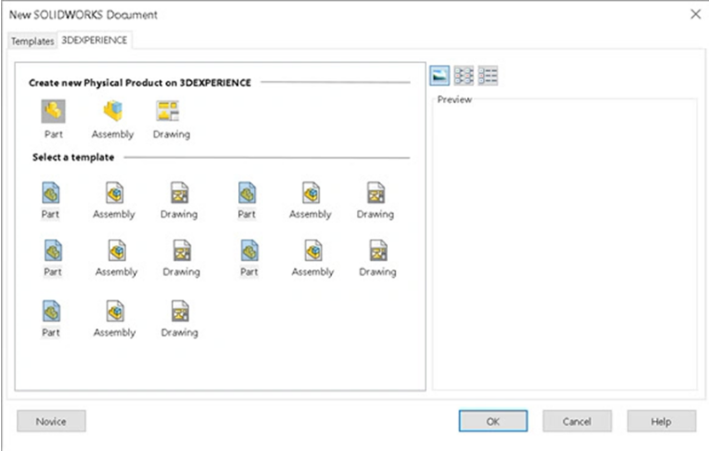
Task: Click the 'Select a template' heading
Action: tap(73, 157)
